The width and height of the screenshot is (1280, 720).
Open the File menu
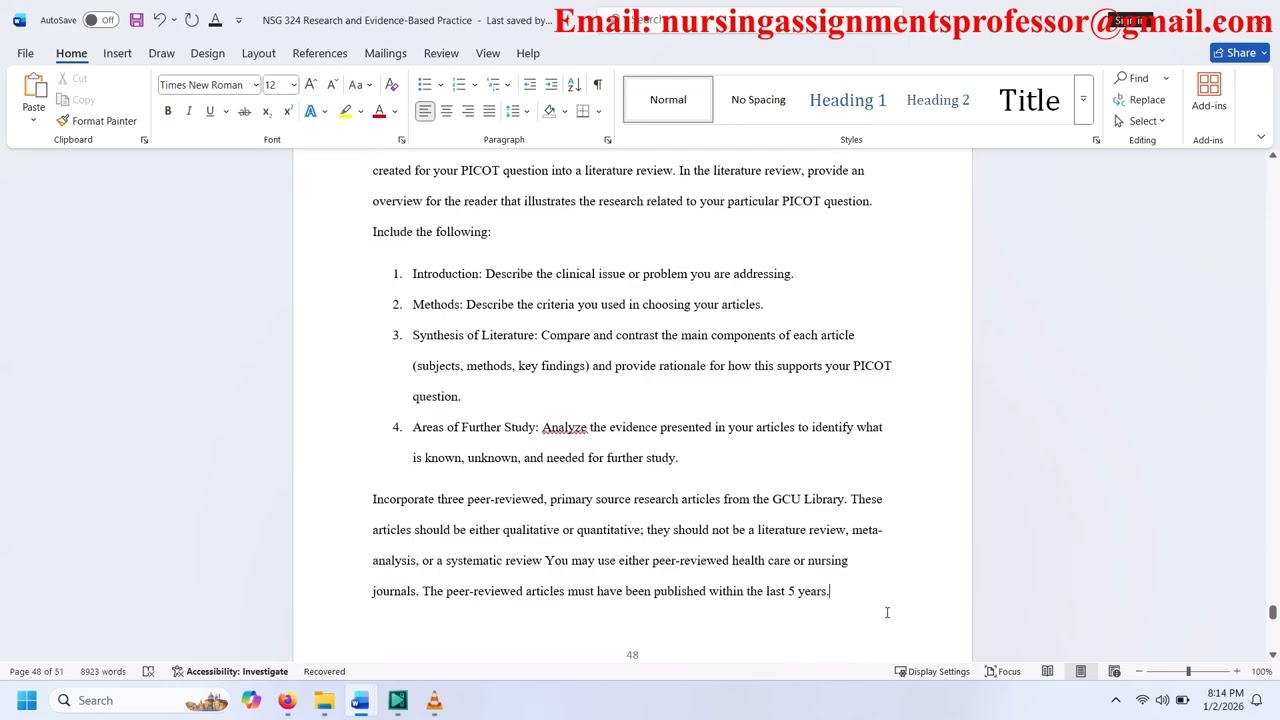(25, 53)
